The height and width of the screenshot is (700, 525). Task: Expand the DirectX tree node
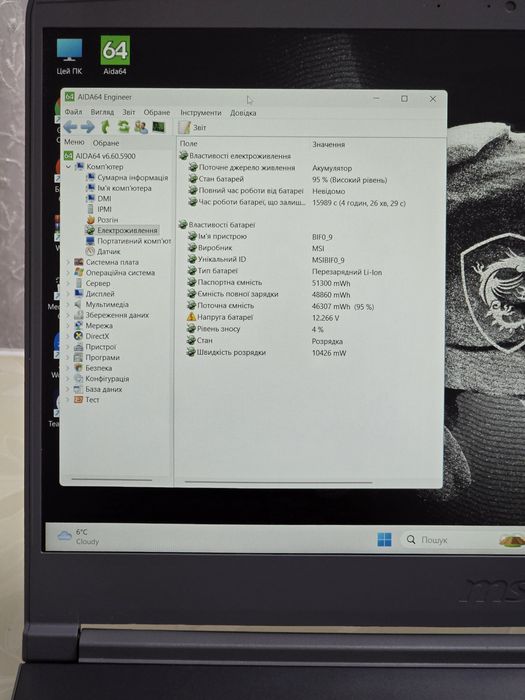[x=68, y=336]
